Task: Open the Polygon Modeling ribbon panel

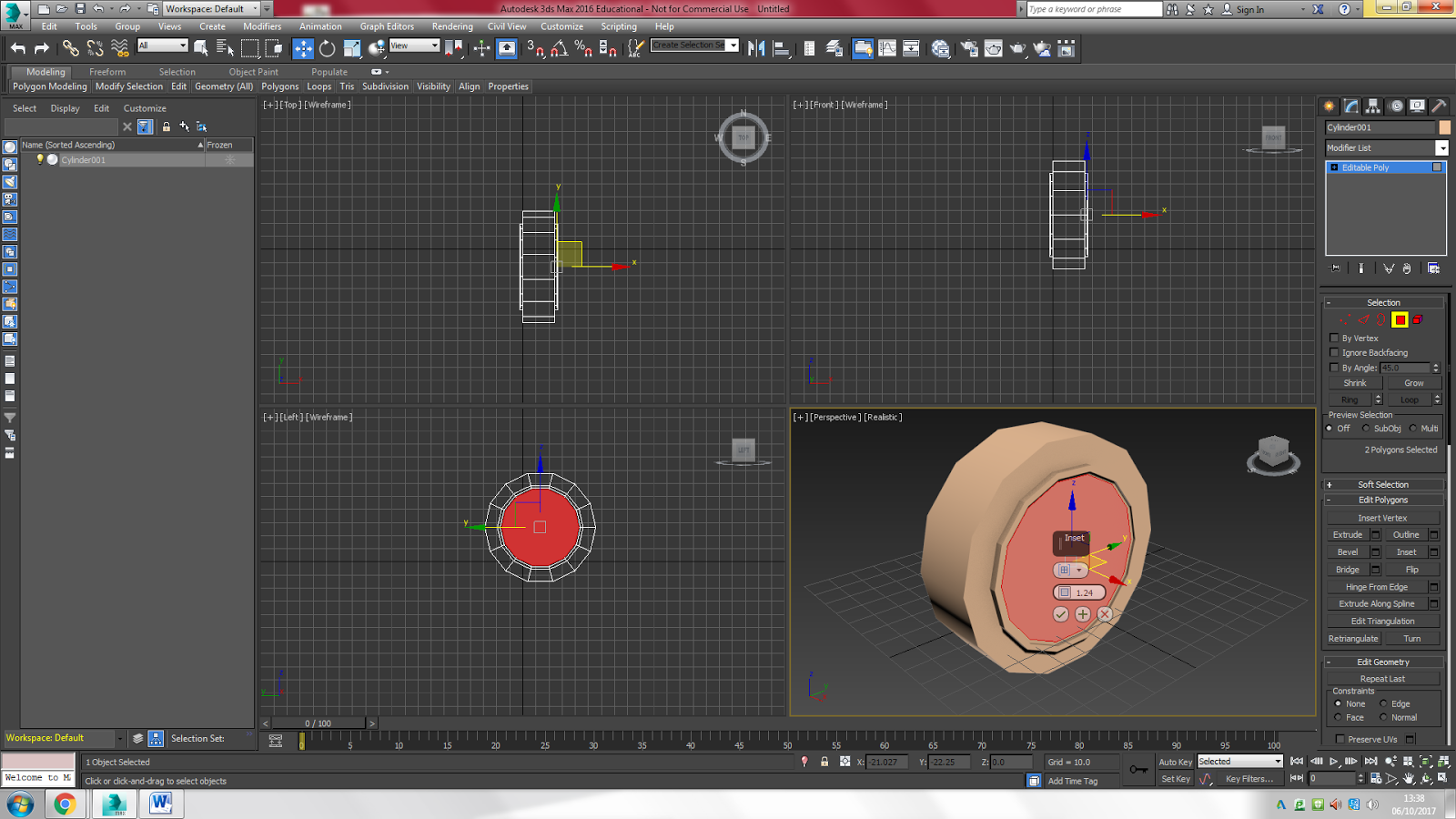Action: (50, 86)
